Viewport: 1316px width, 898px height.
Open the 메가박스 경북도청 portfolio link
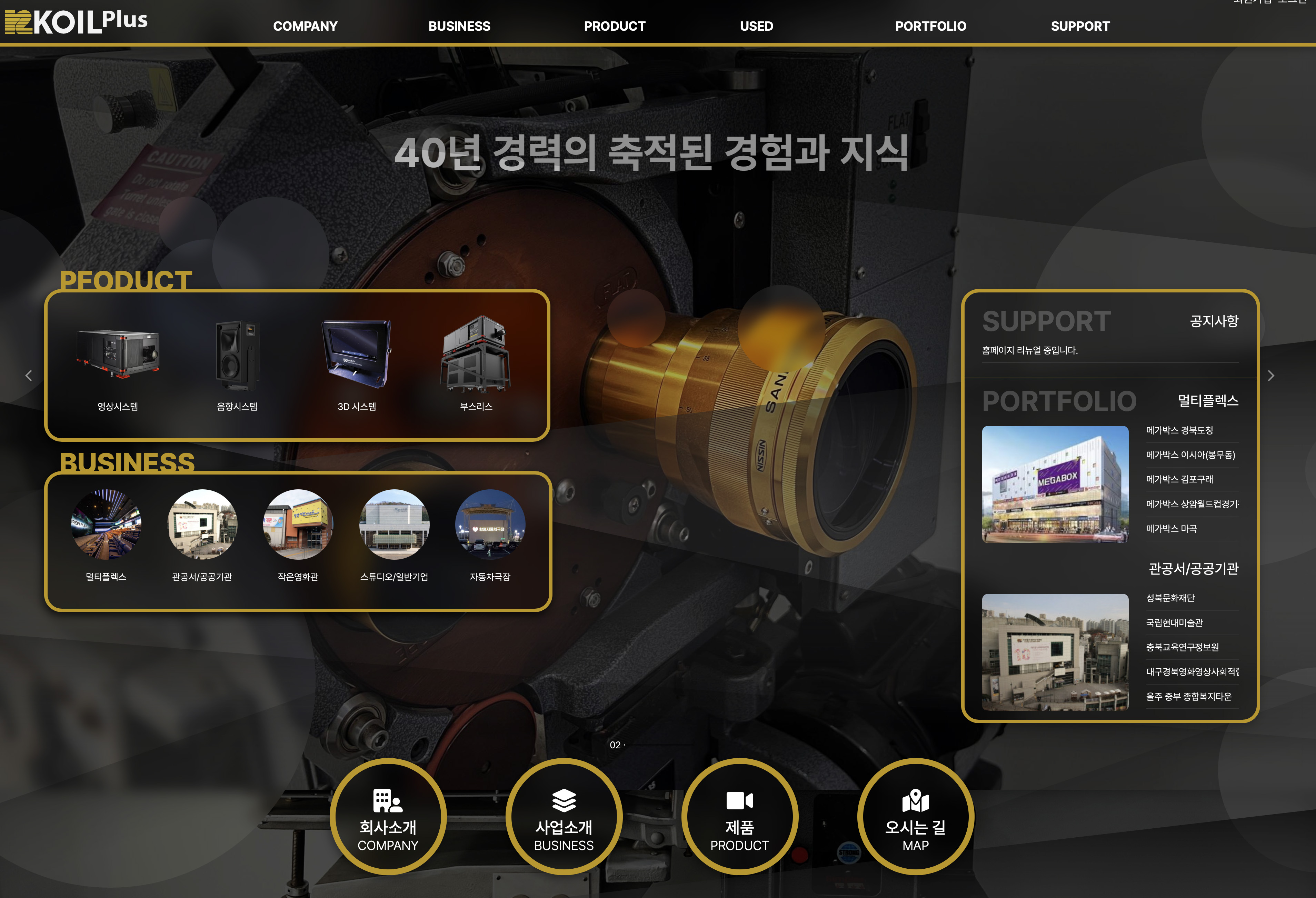1179,430
